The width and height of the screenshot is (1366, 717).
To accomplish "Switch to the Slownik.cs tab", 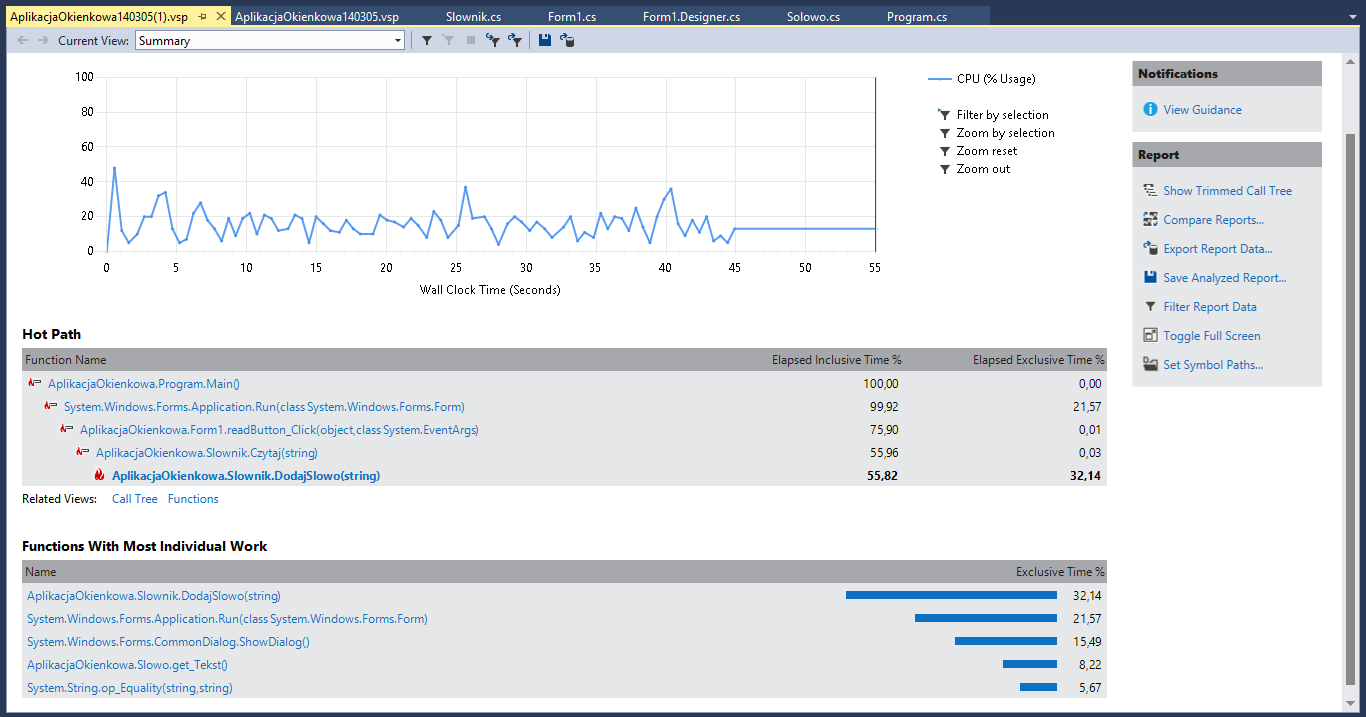I will (x=473, y=17).
